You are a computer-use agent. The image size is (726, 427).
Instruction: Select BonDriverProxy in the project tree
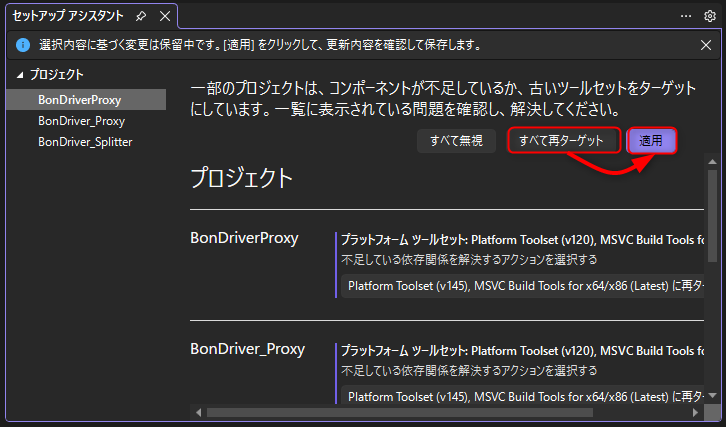80,98
